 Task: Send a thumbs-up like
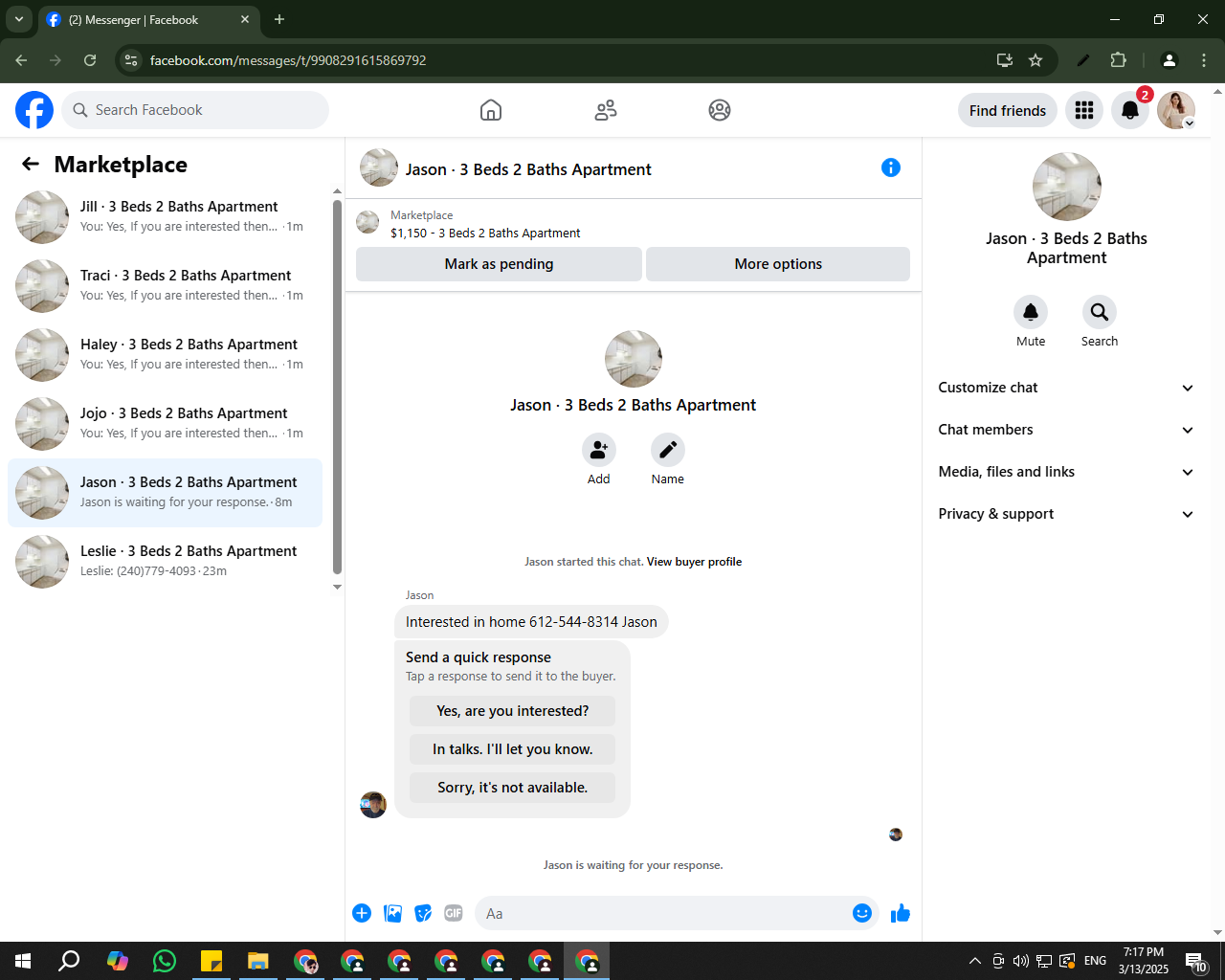[901, 913]
